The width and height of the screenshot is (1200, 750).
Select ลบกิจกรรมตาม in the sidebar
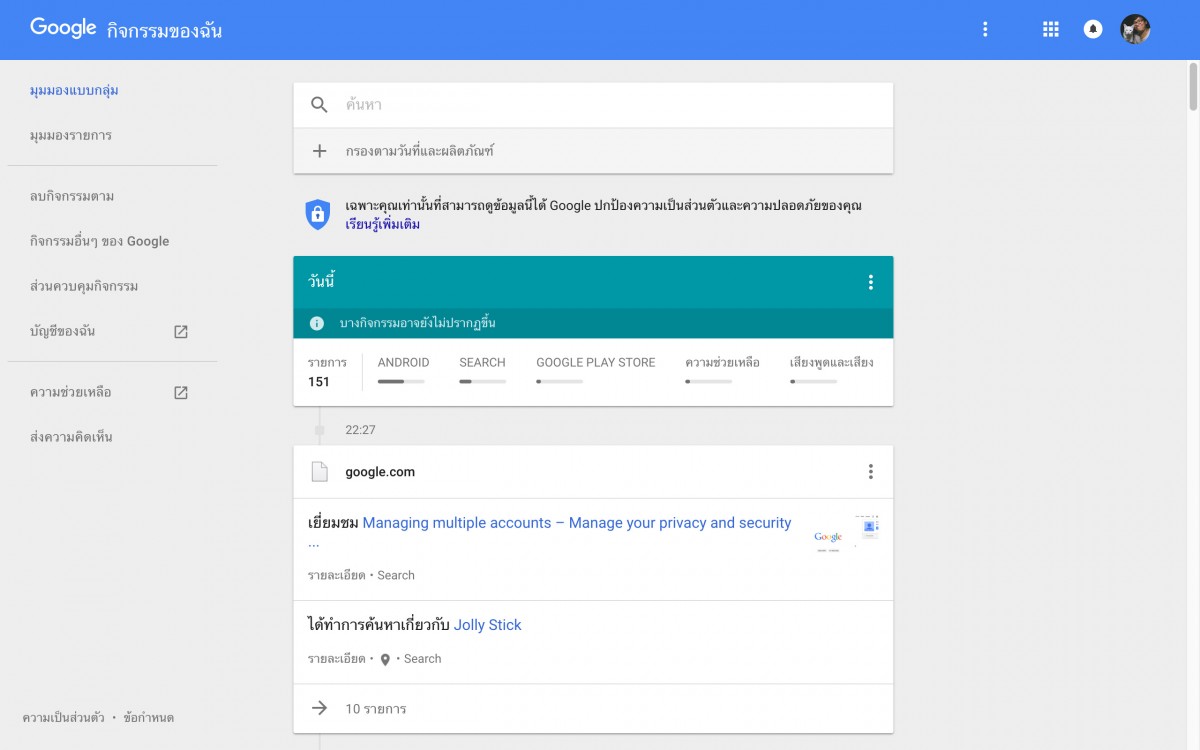pyautogui.click(x=72, y=196)
